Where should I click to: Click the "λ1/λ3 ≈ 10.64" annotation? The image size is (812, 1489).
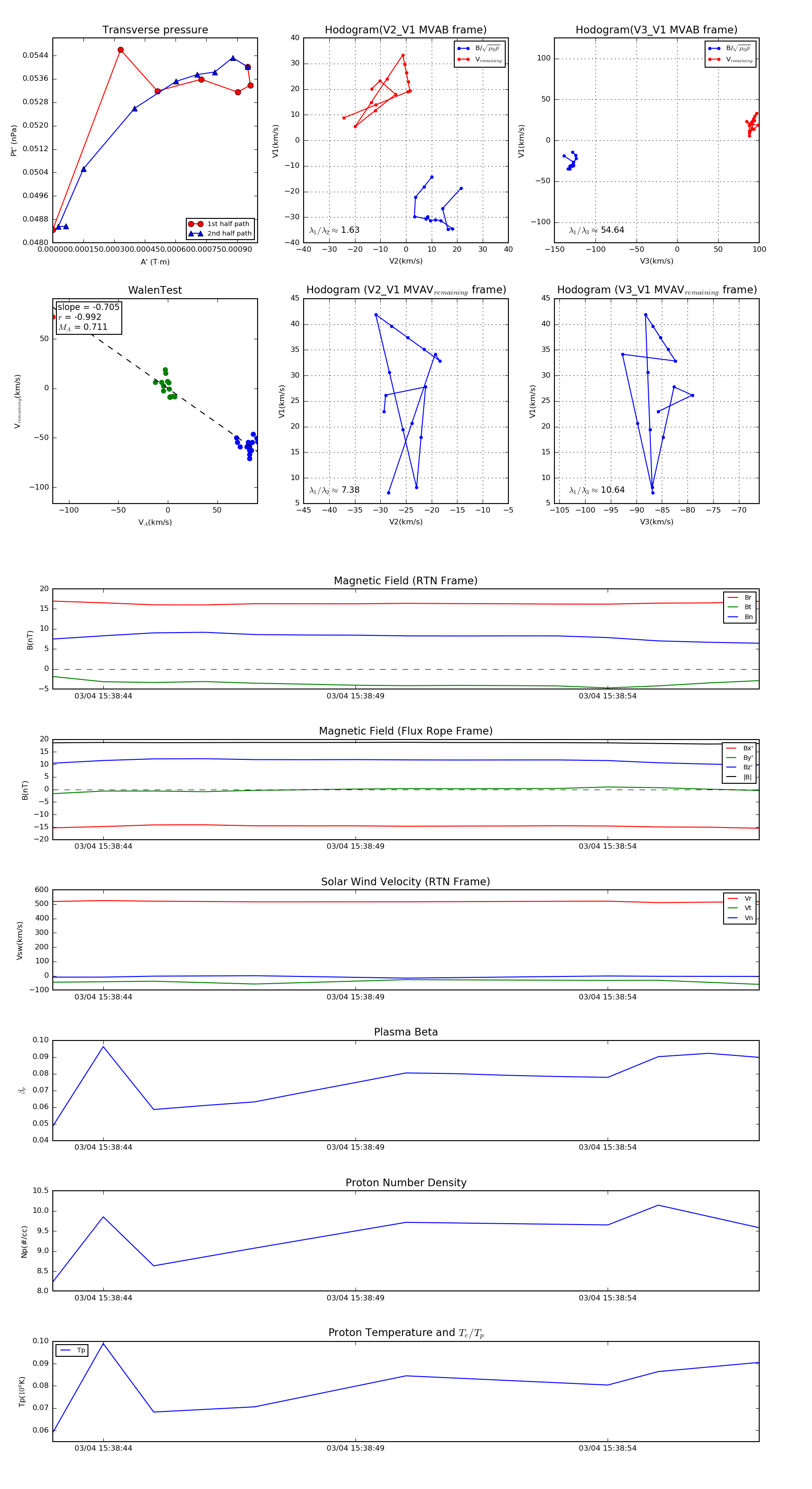[596, 490]
